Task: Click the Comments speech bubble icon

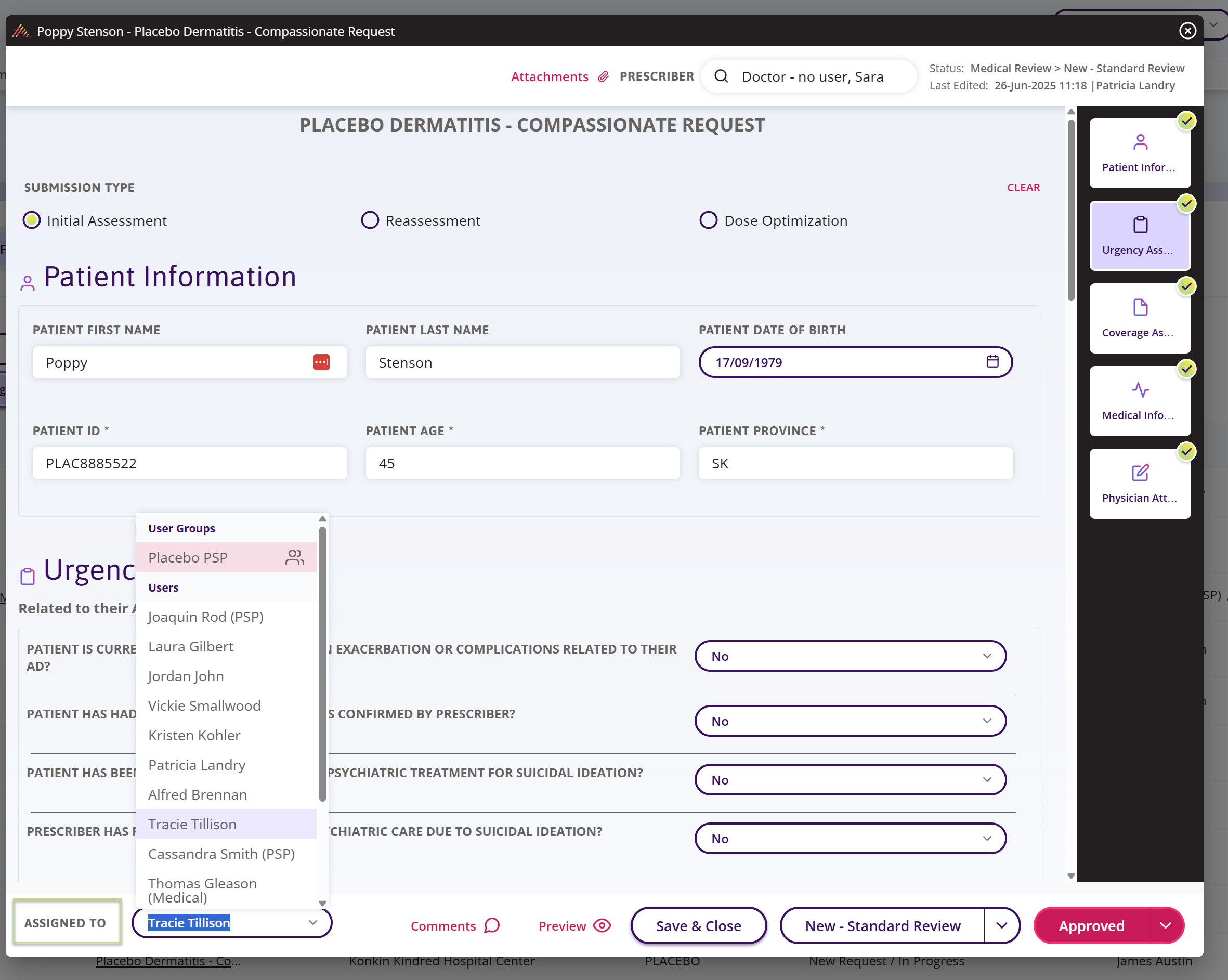Action: coord(491,925)
